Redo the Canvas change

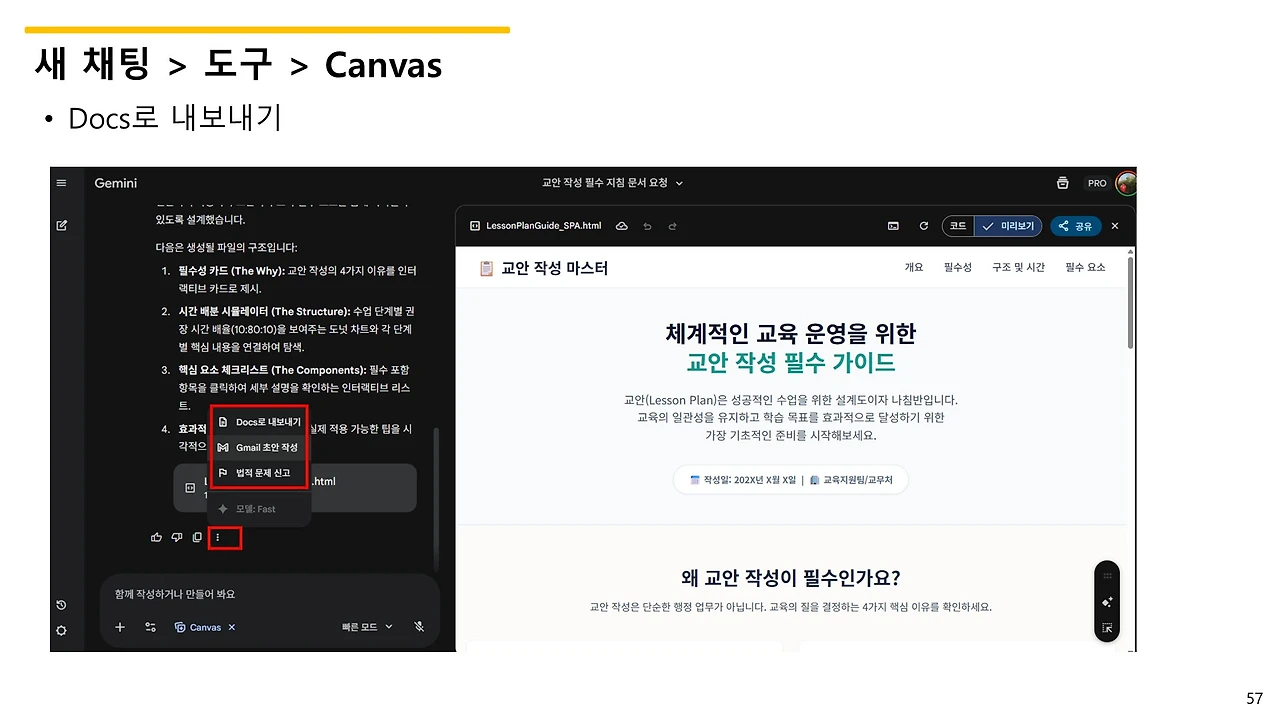[672, 226]
